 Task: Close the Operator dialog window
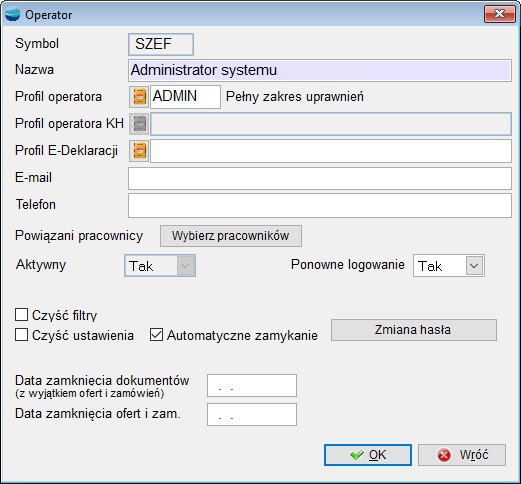(x=500, y=14)
